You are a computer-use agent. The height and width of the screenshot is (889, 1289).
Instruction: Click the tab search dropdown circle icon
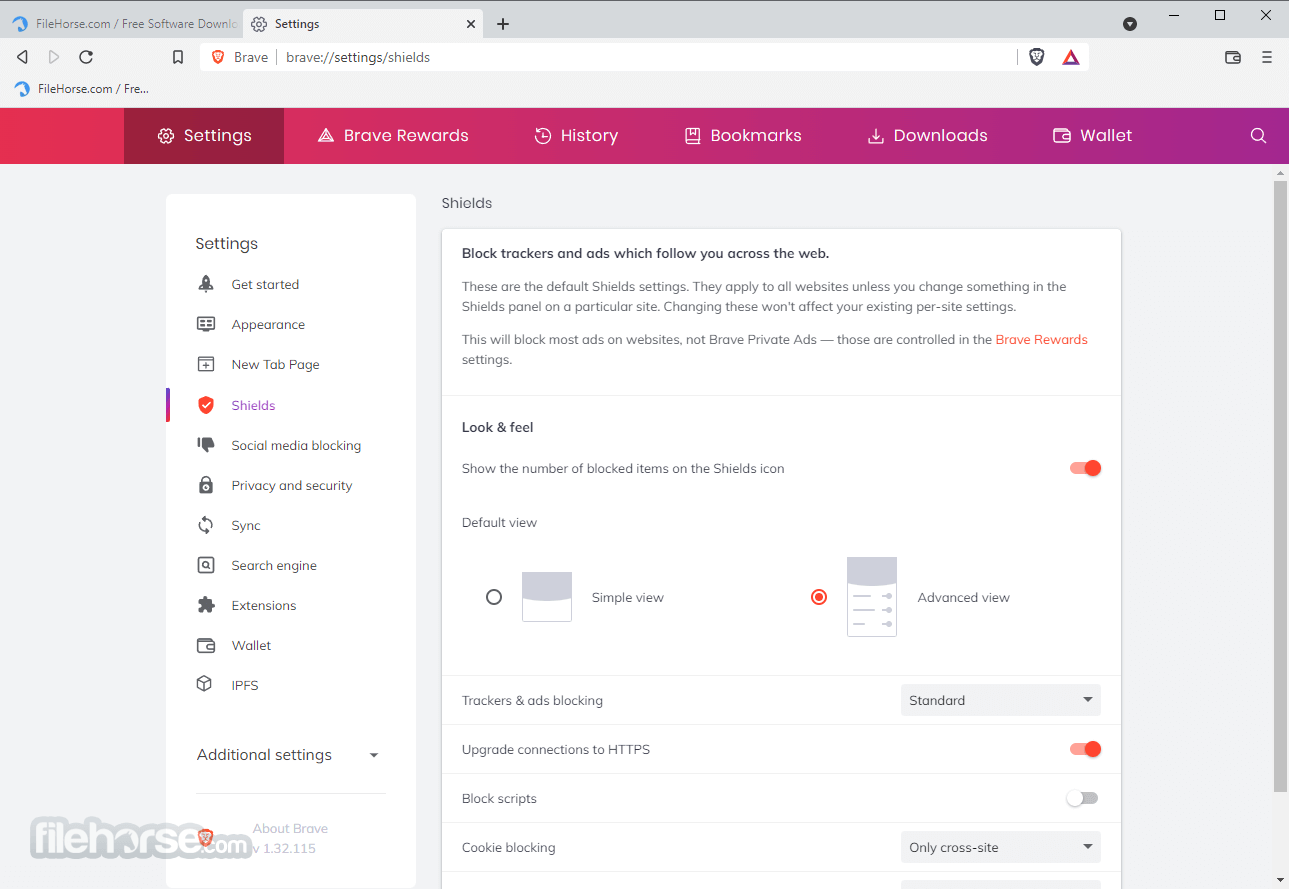1130,24
